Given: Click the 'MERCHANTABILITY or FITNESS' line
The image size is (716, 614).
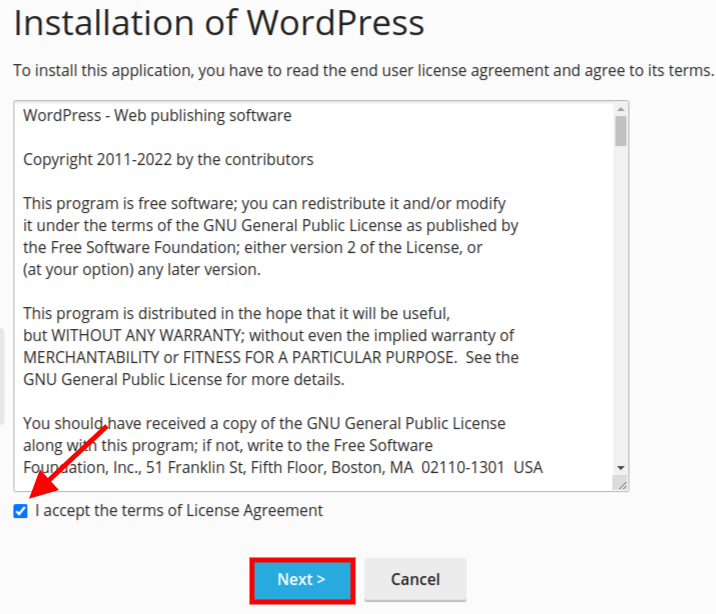Looking at the screenshot, I should click(271, 357).
